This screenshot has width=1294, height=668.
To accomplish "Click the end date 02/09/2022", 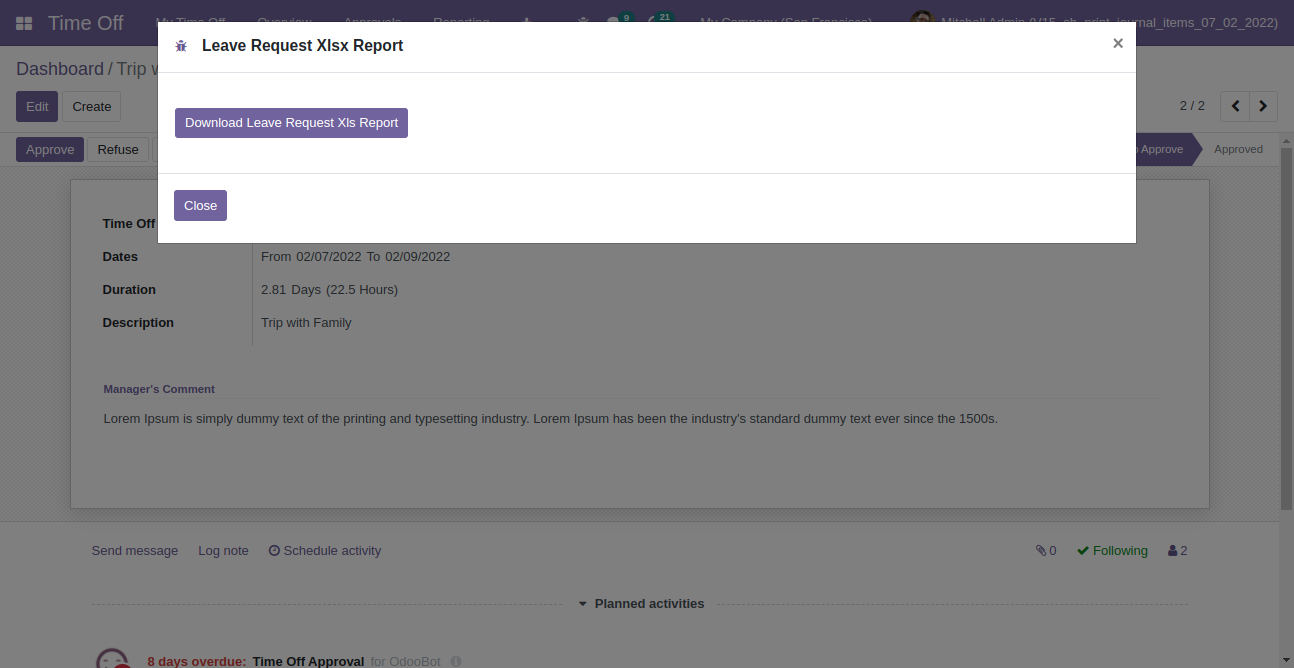I will [418, 257].
